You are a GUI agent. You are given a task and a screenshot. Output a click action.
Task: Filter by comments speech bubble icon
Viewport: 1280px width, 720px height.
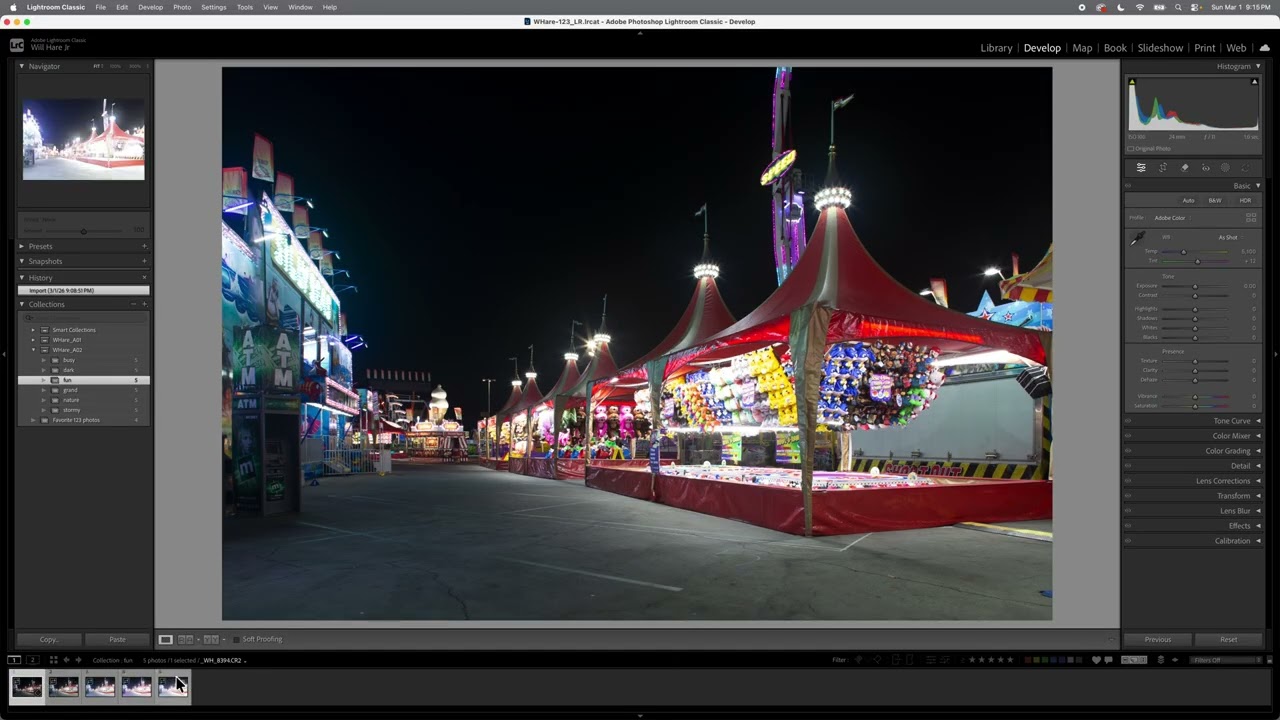1108,660
